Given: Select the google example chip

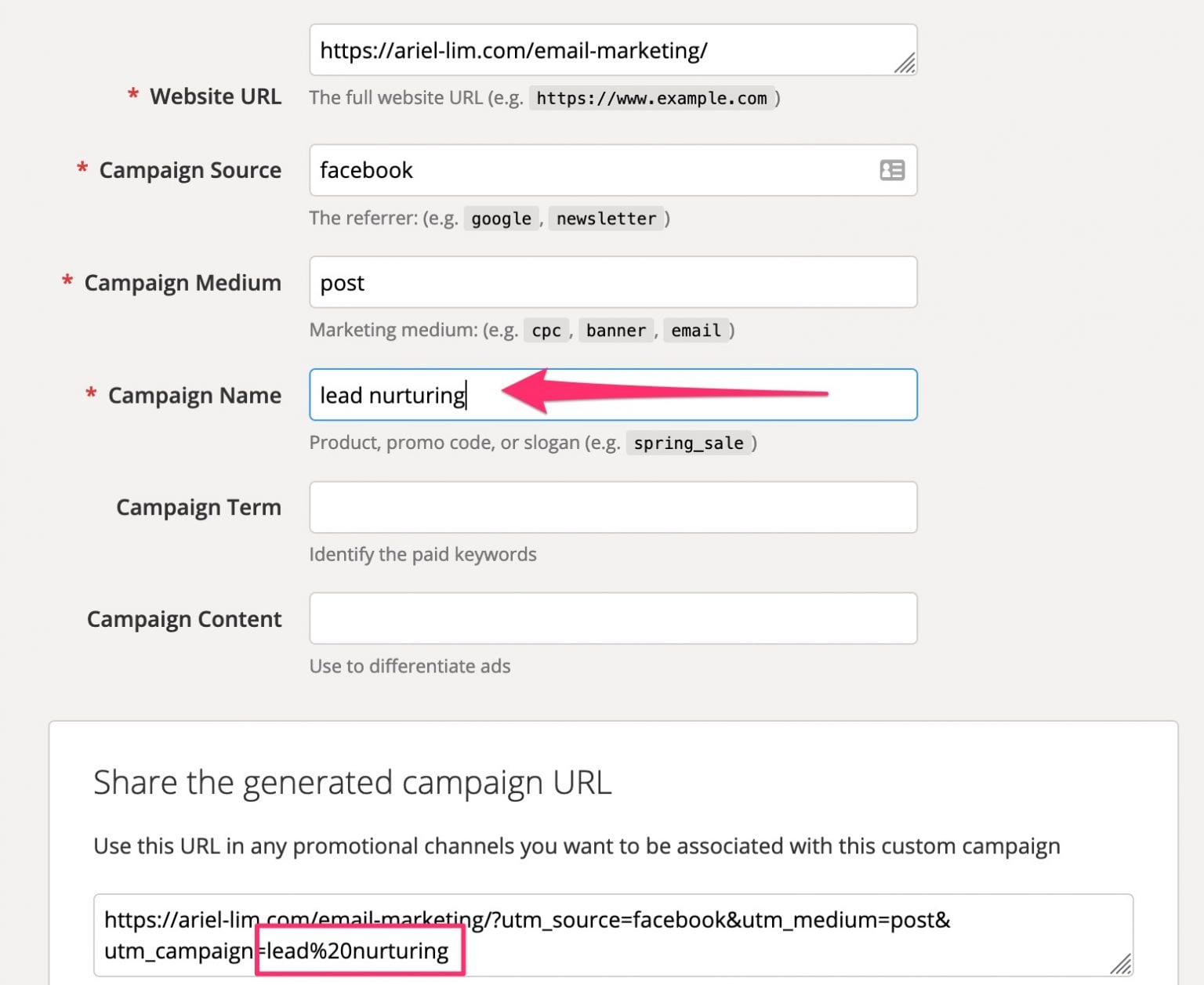Looking at the screenshot, I should click(x=501, y=219).
